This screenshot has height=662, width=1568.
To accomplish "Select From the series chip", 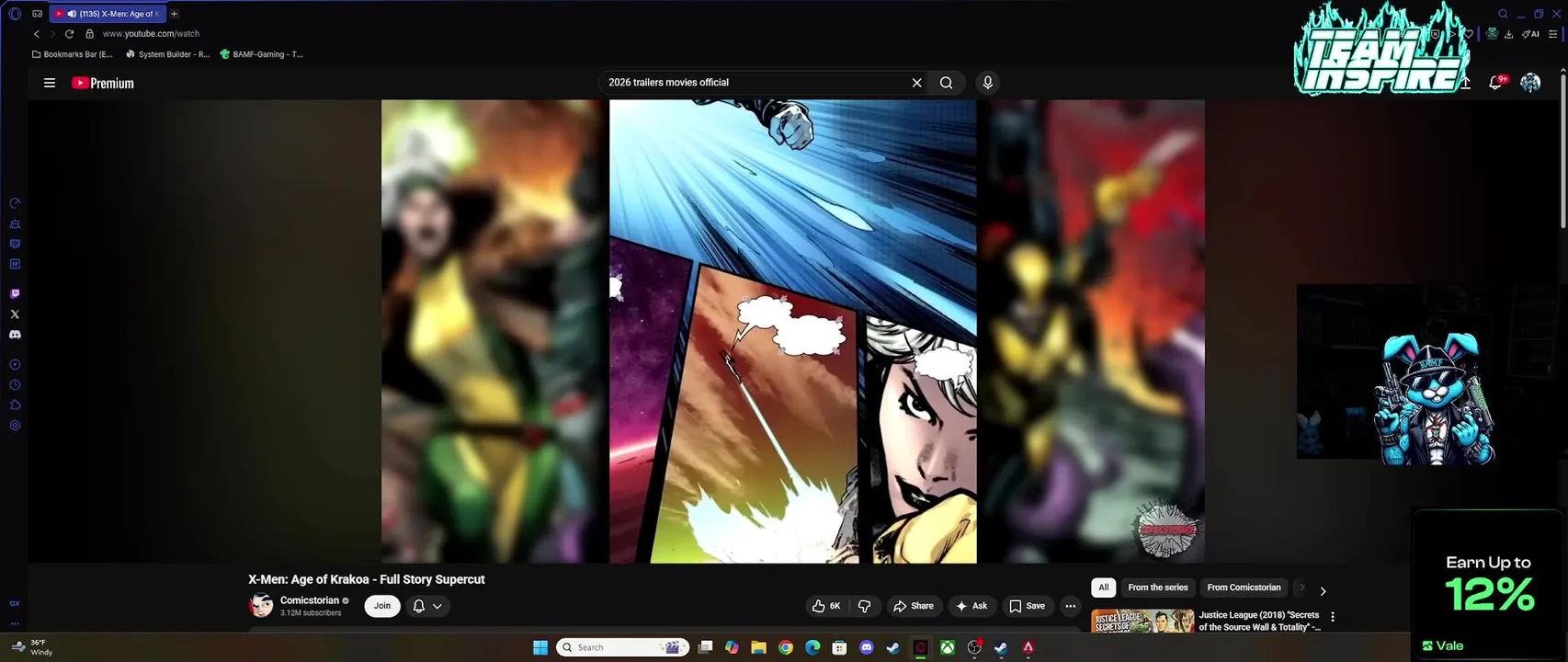I will (1158, 588).
